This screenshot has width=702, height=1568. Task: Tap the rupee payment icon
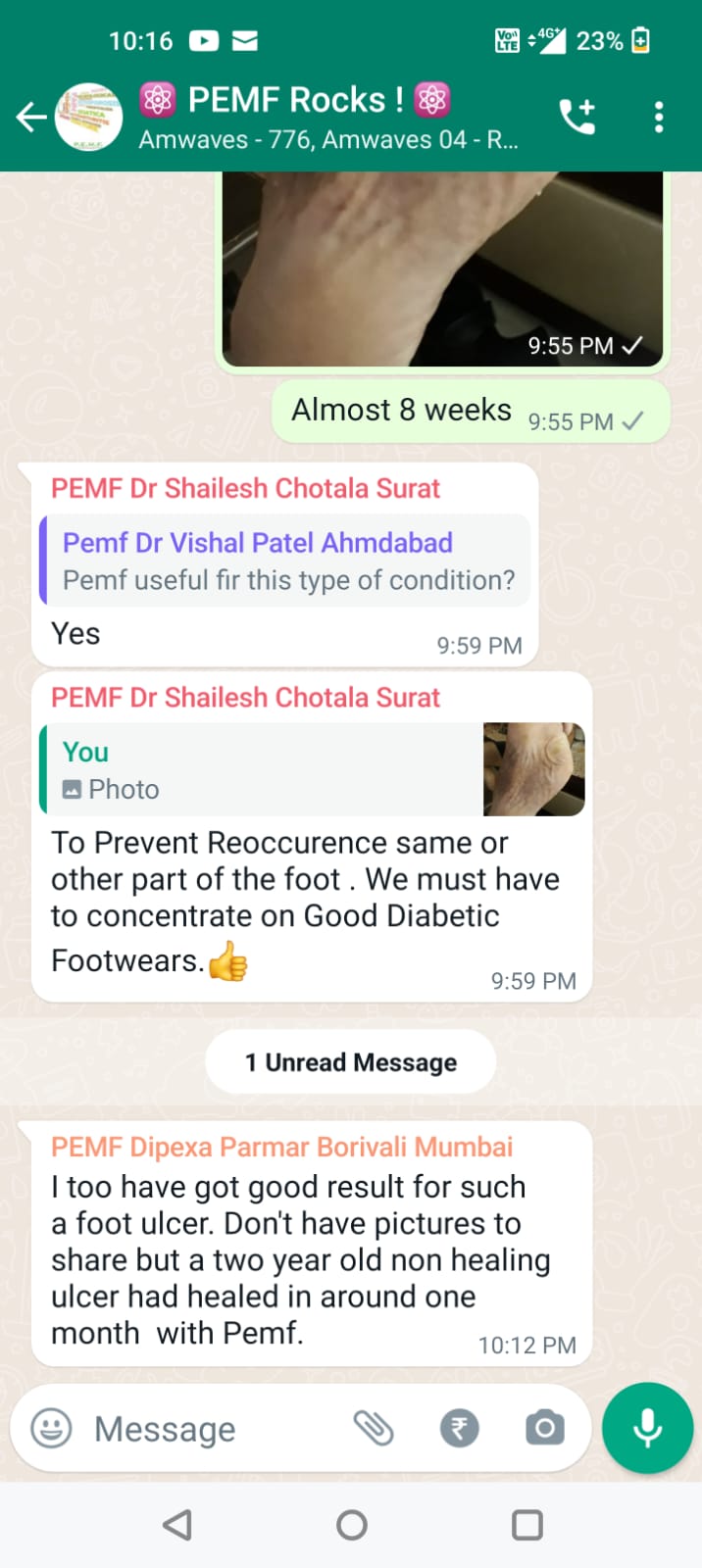pos(459,1428)
